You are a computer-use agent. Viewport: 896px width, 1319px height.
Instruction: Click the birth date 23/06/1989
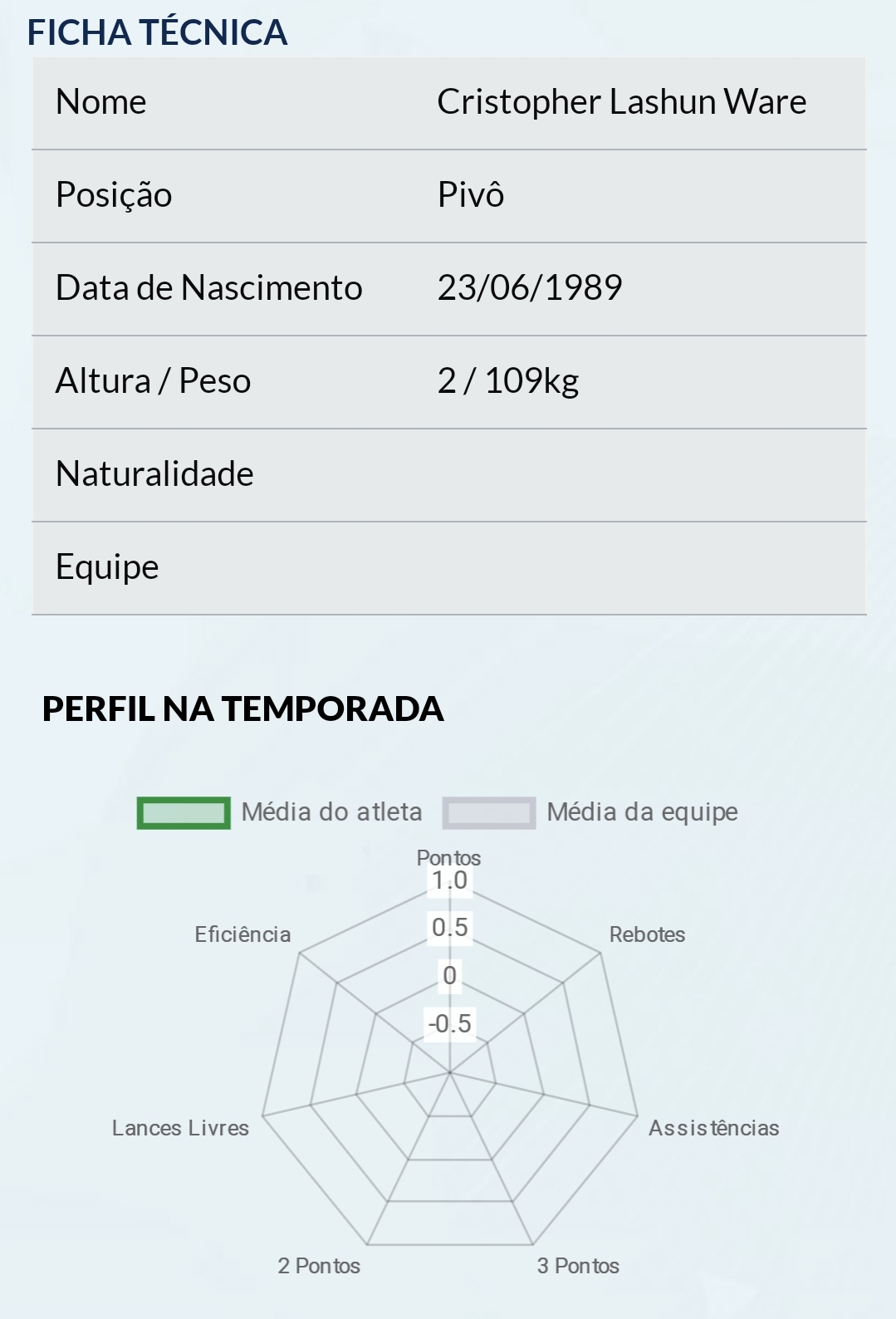pos(530,288)
